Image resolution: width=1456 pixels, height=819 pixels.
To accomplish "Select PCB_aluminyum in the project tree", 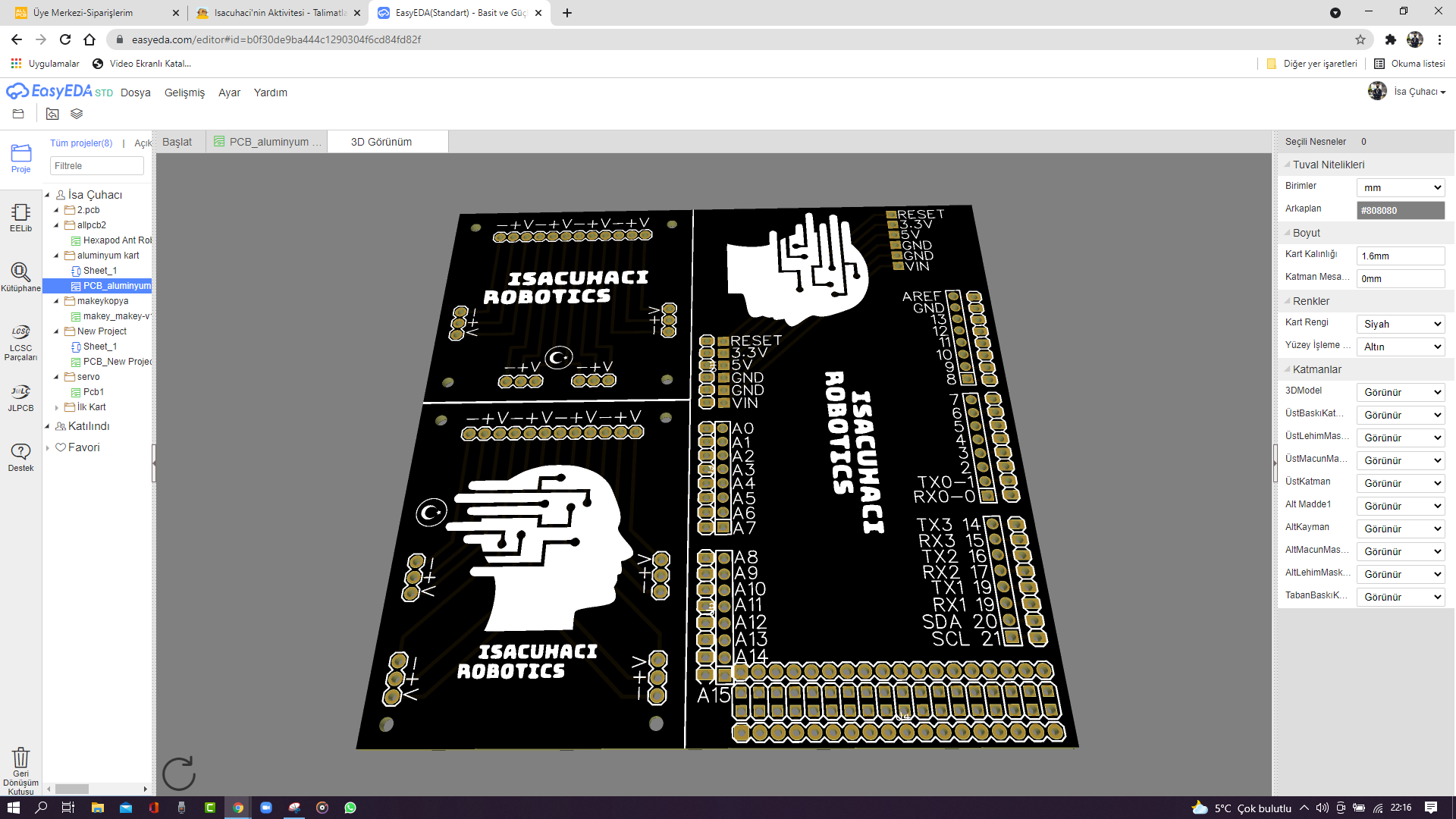I will 115,286.
